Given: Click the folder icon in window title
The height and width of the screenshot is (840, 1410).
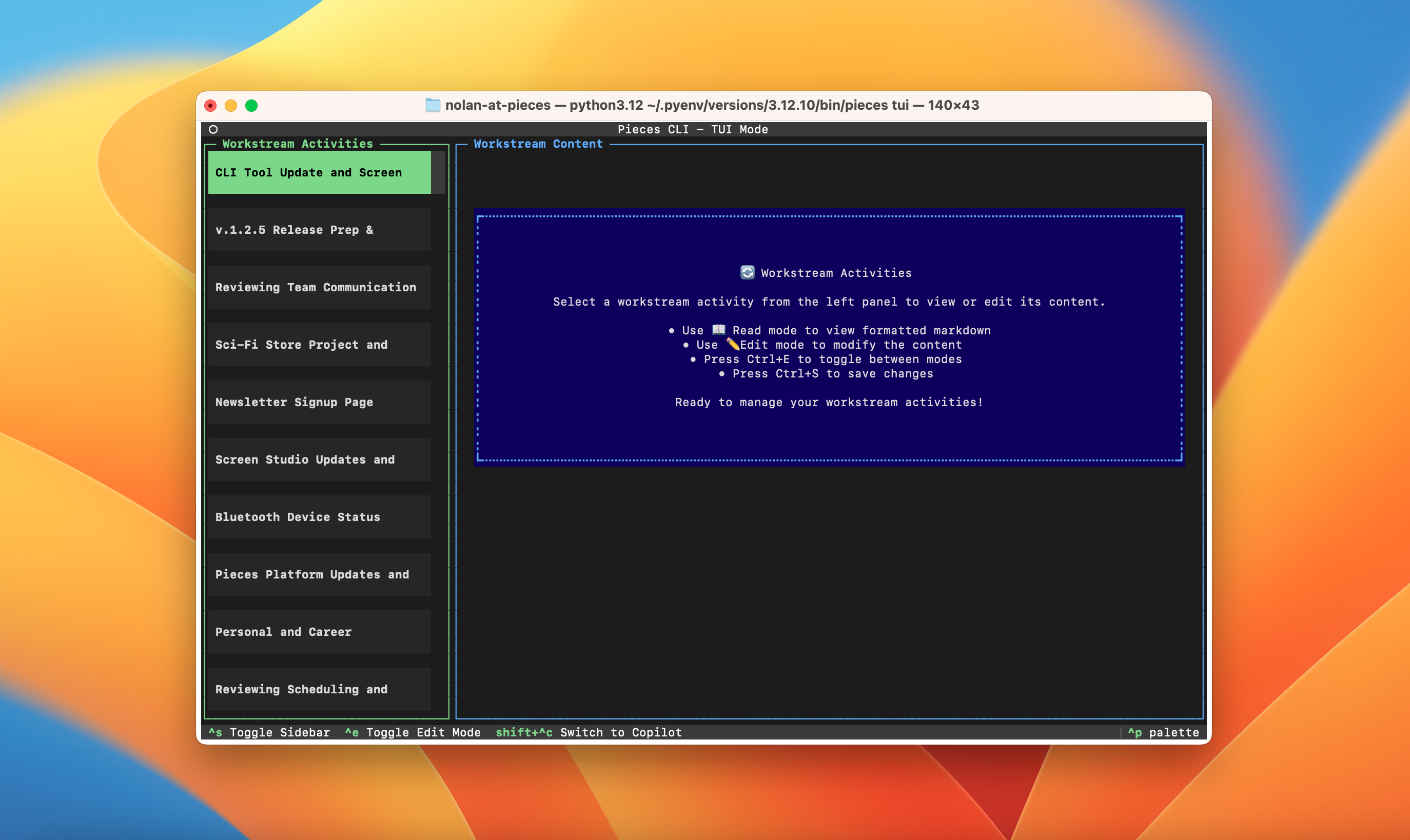Looking at the screenshot, I should coord(433,105).
